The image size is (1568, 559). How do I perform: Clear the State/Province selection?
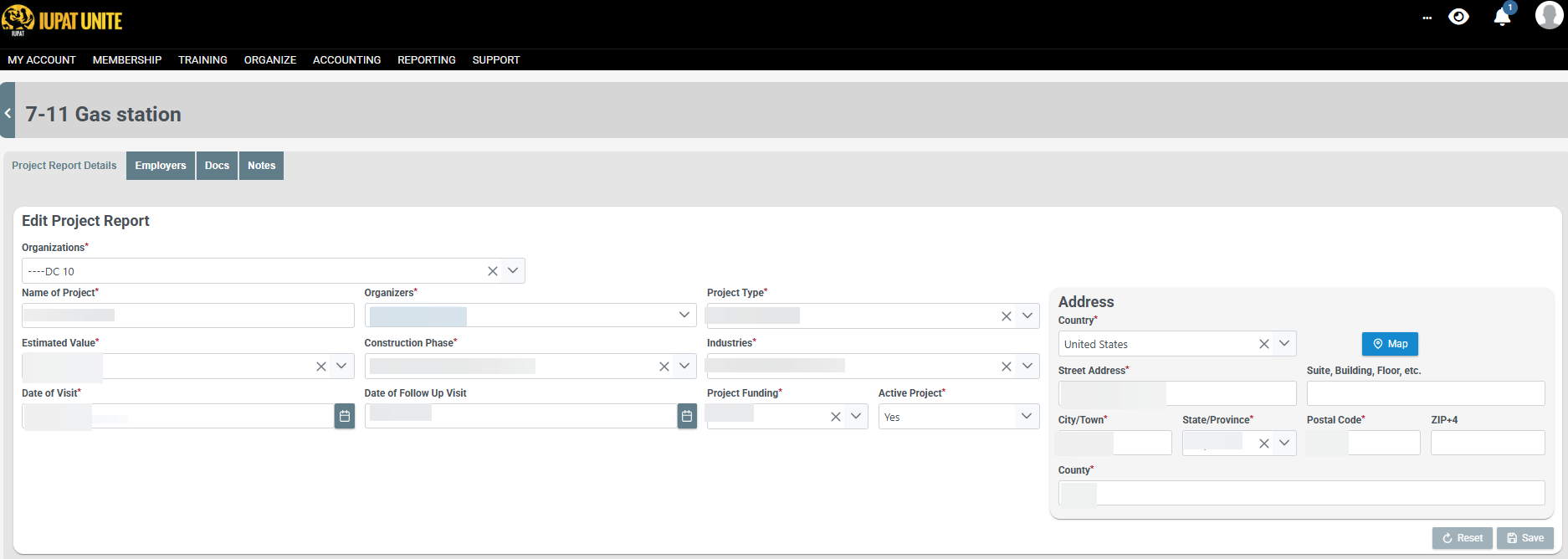[x=1264, y=444]
